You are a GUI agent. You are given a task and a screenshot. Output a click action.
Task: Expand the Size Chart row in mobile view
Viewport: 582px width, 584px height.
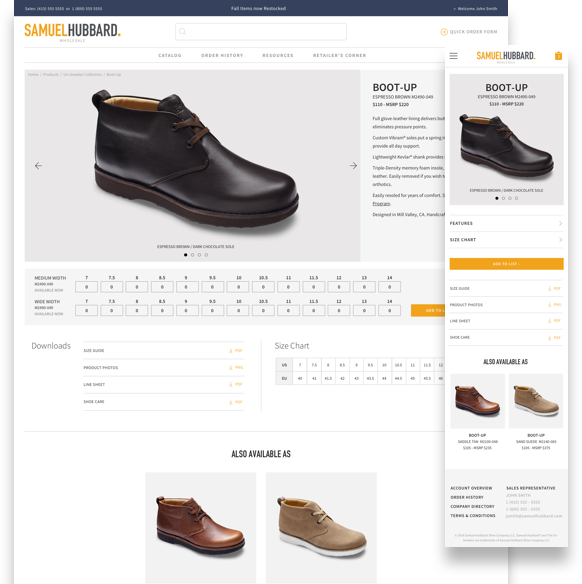coord(506,240)
